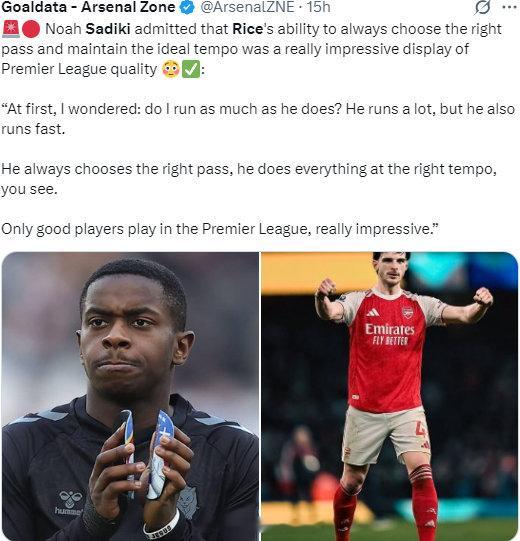Open the @ArsenalZNE handle link
This screenshot has height=541, width=520.
pyautogui.click(x=247, y=7)
